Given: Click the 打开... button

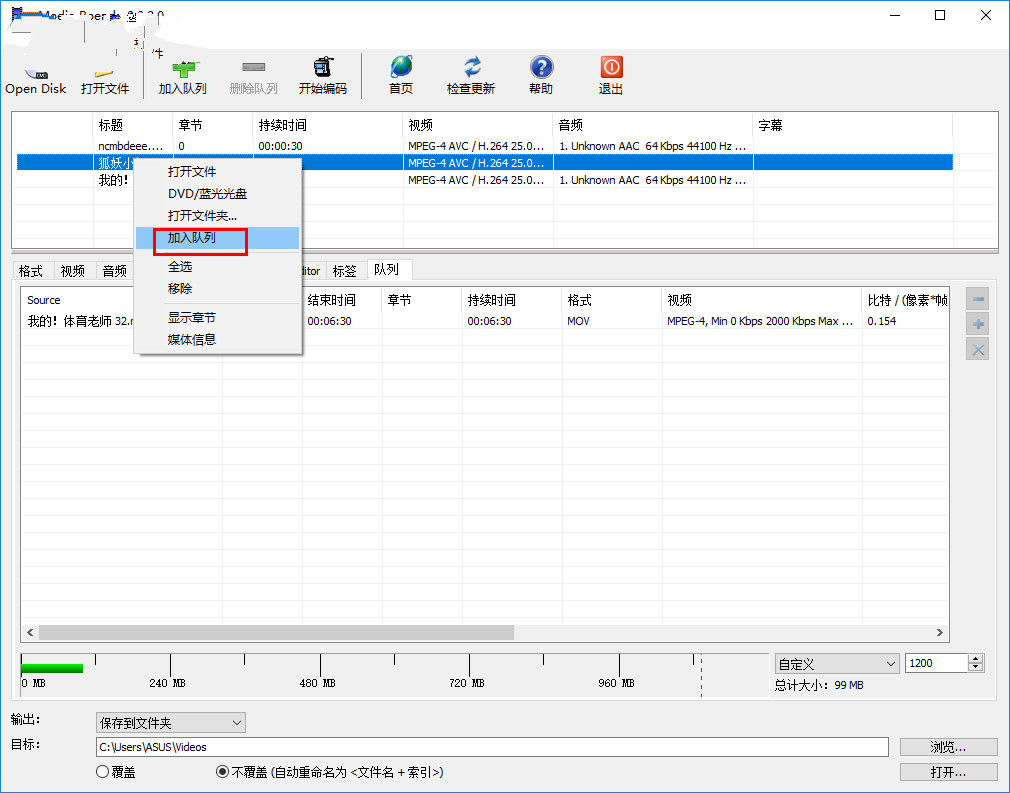Looking at the screenshot, I should click(x=948, y=772).
